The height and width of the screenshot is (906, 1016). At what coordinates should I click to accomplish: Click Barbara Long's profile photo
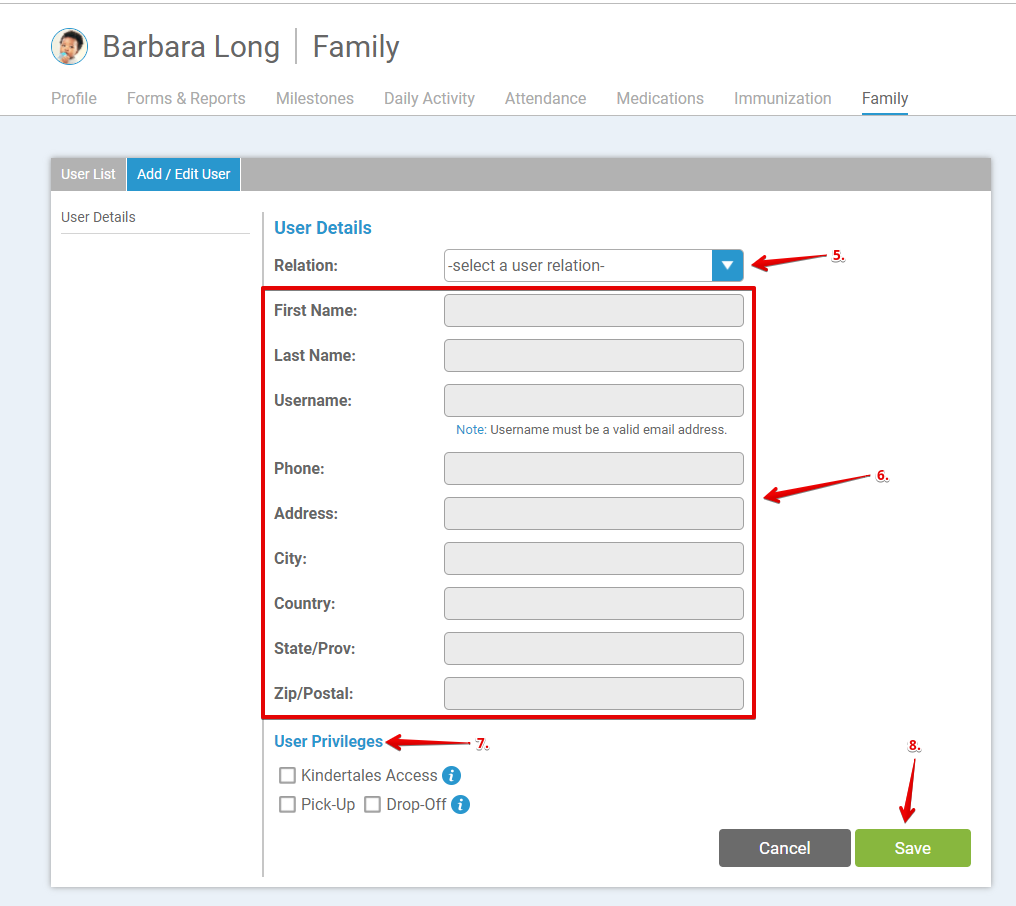pos(69,46)
